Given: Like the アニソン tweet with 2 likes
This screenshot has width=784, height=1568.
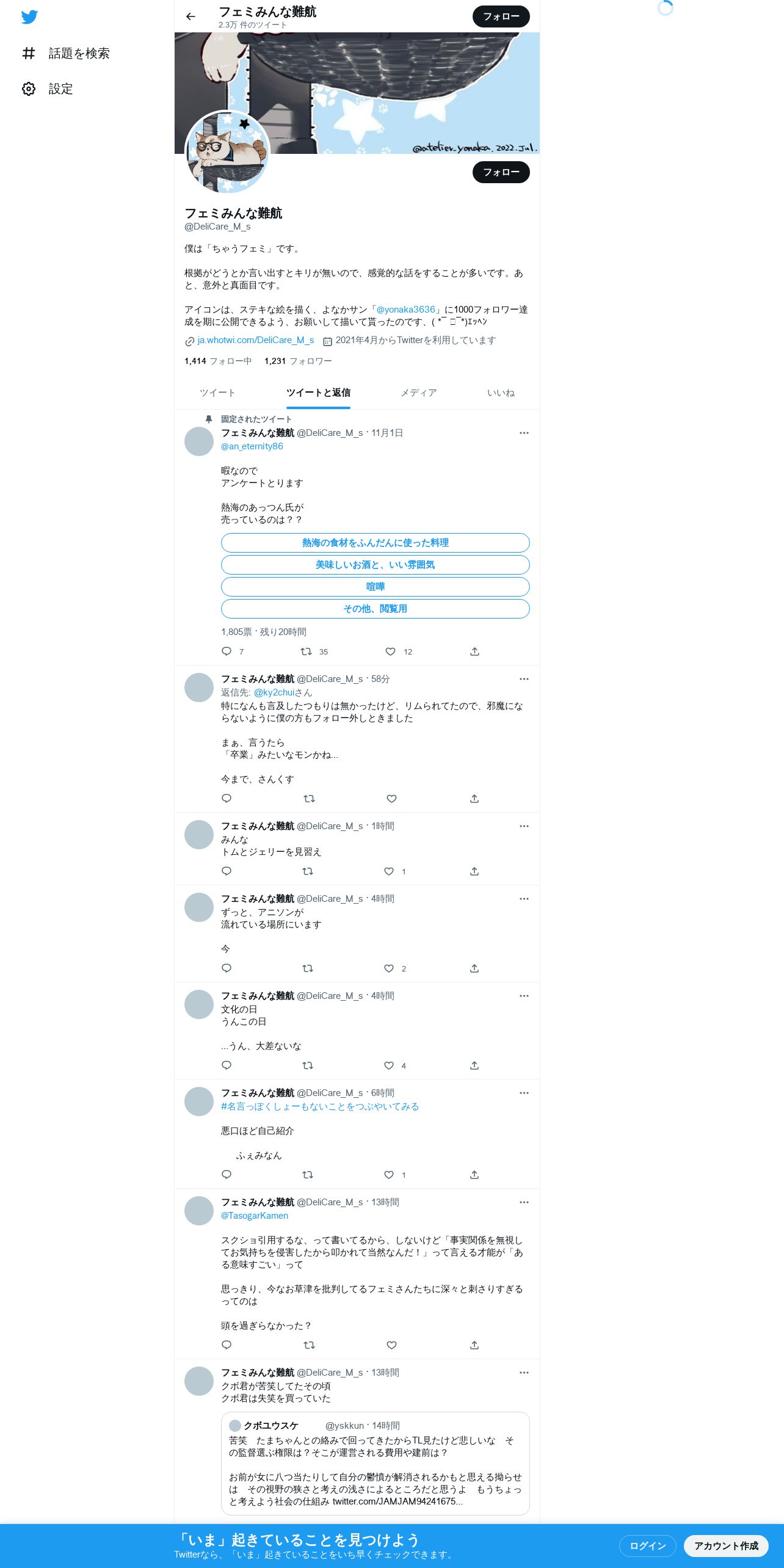Looking at the screenshot, I should (389, 968).
